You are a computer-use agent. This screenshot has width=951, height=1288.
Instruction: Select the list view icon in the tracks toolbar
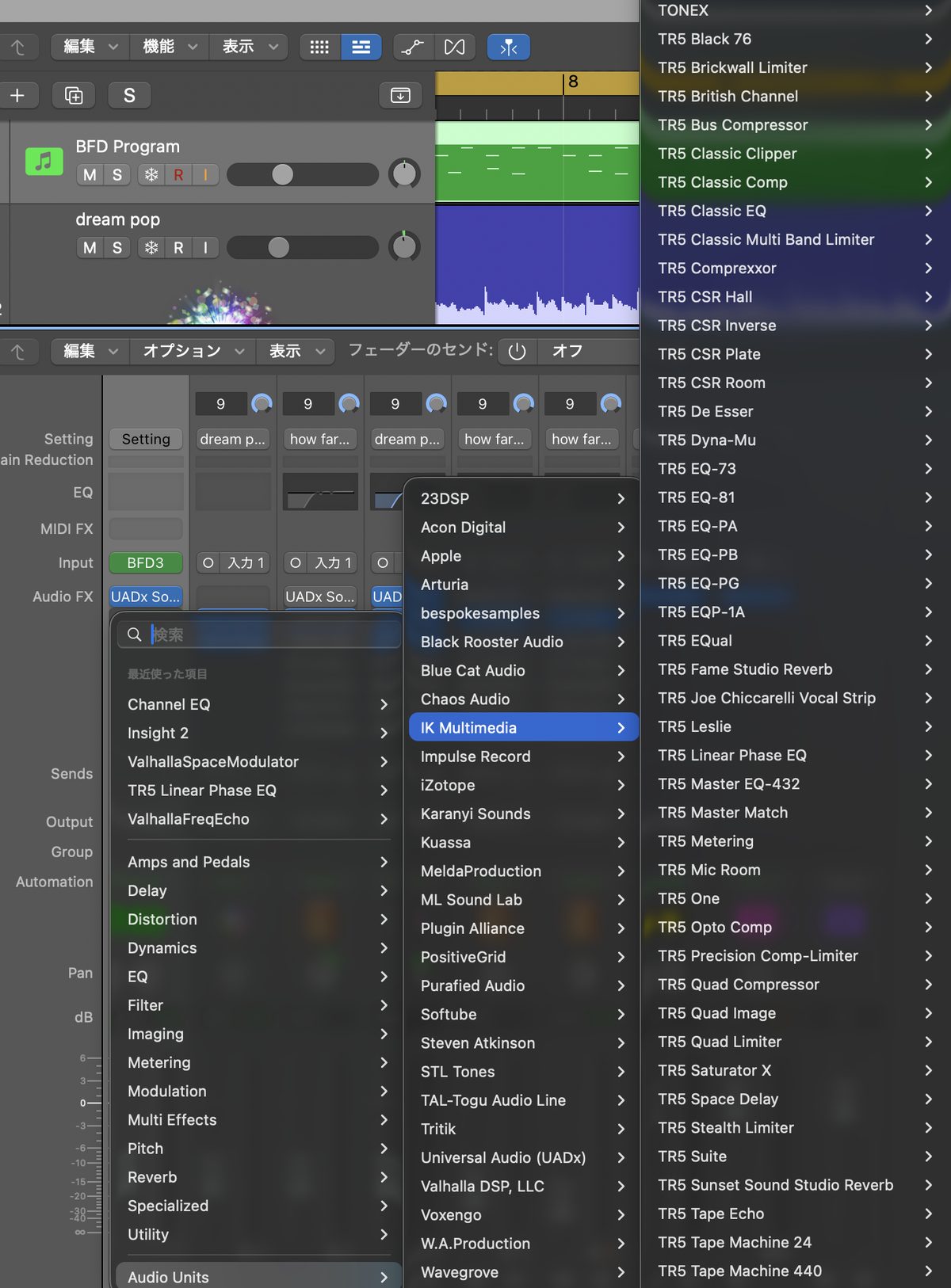361,48
